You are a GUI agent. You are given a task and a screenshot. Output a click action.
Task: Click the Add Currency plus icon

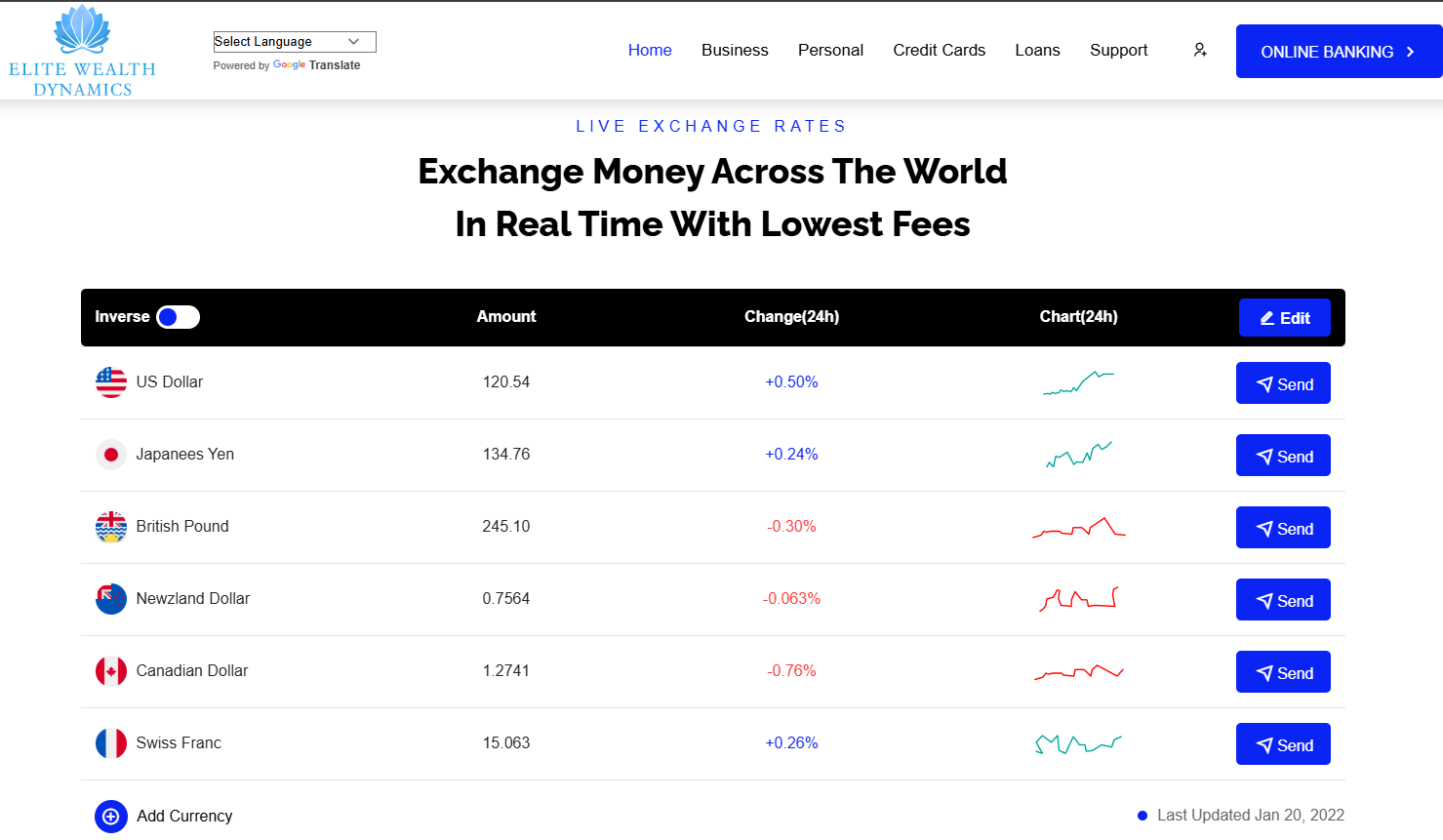coord(111,817)
